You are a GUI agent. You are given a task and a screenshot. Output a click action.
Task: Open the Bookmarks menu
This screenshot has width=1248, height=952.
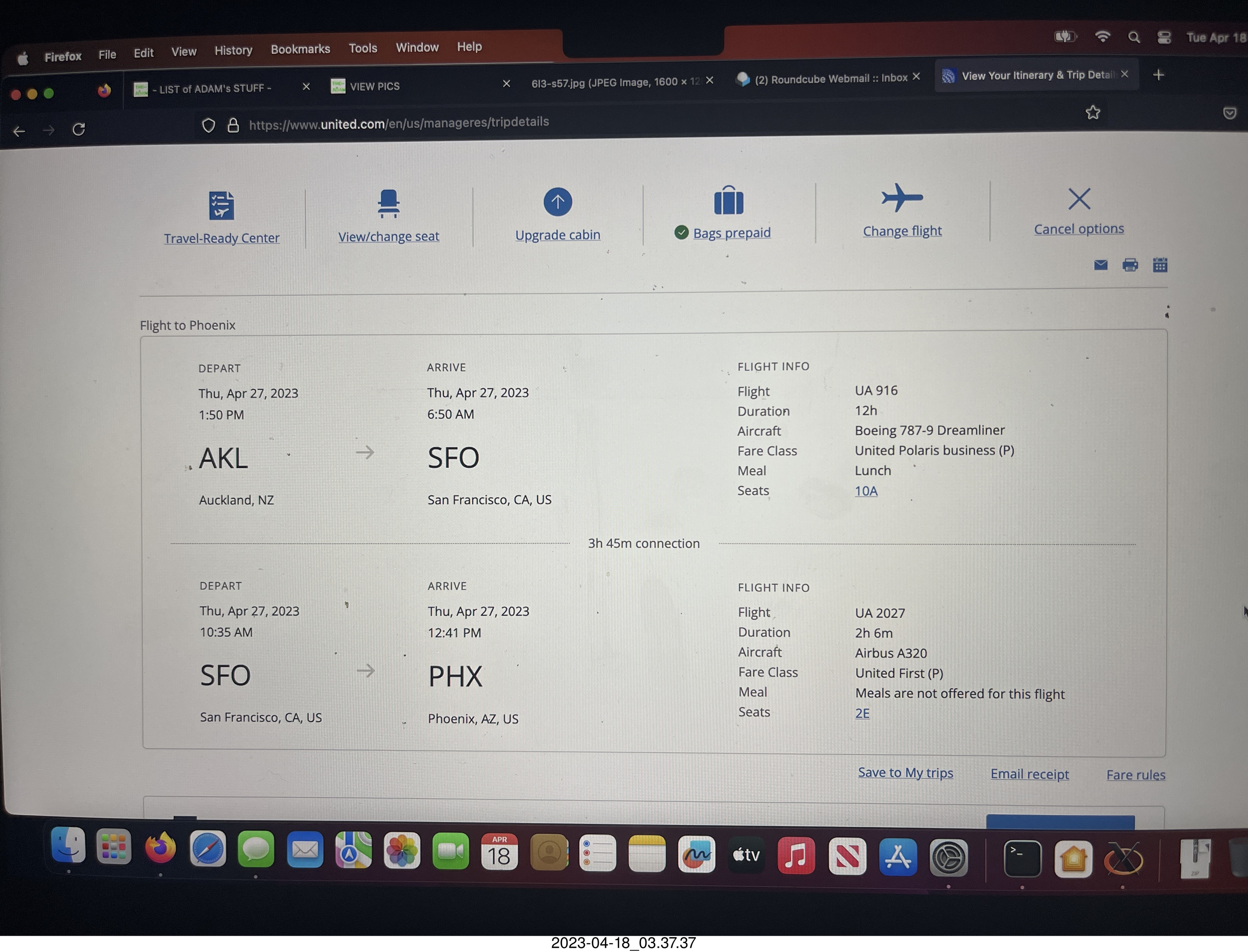click(x=300, y=49)
